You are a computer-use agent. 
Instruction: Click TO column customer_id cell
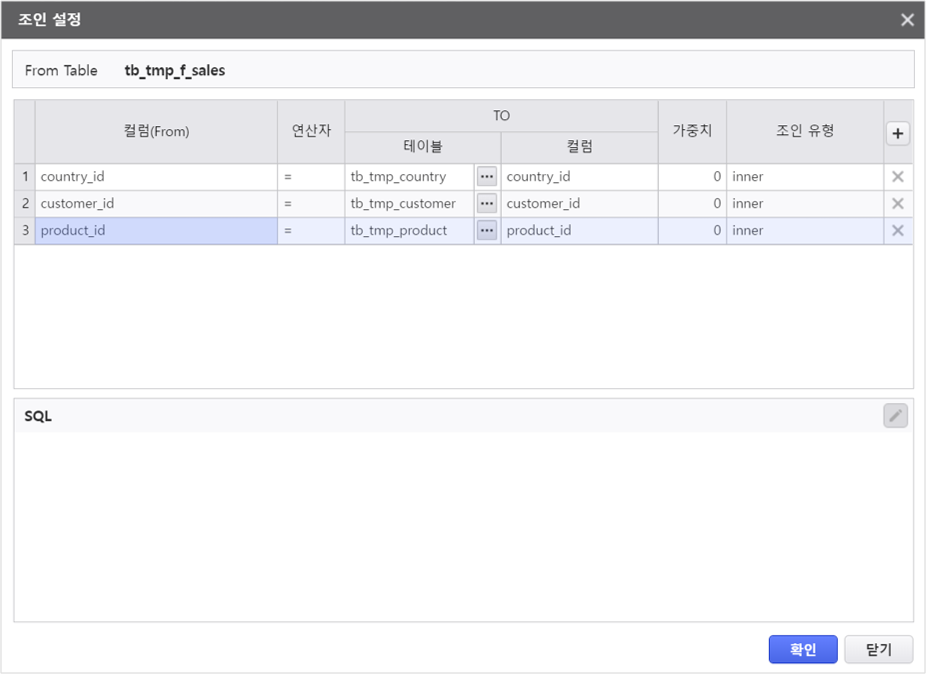[x=579, y=204]
